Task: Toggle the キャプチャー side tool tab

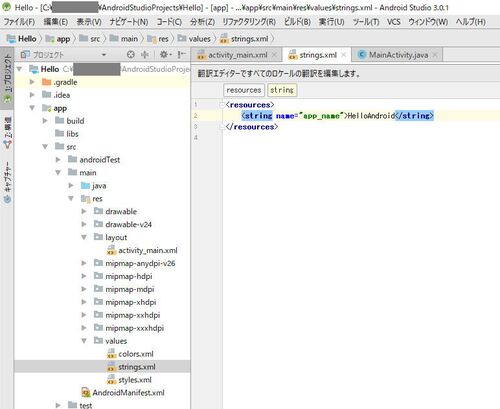Action: pyautogui.click(x=7, y=182)
